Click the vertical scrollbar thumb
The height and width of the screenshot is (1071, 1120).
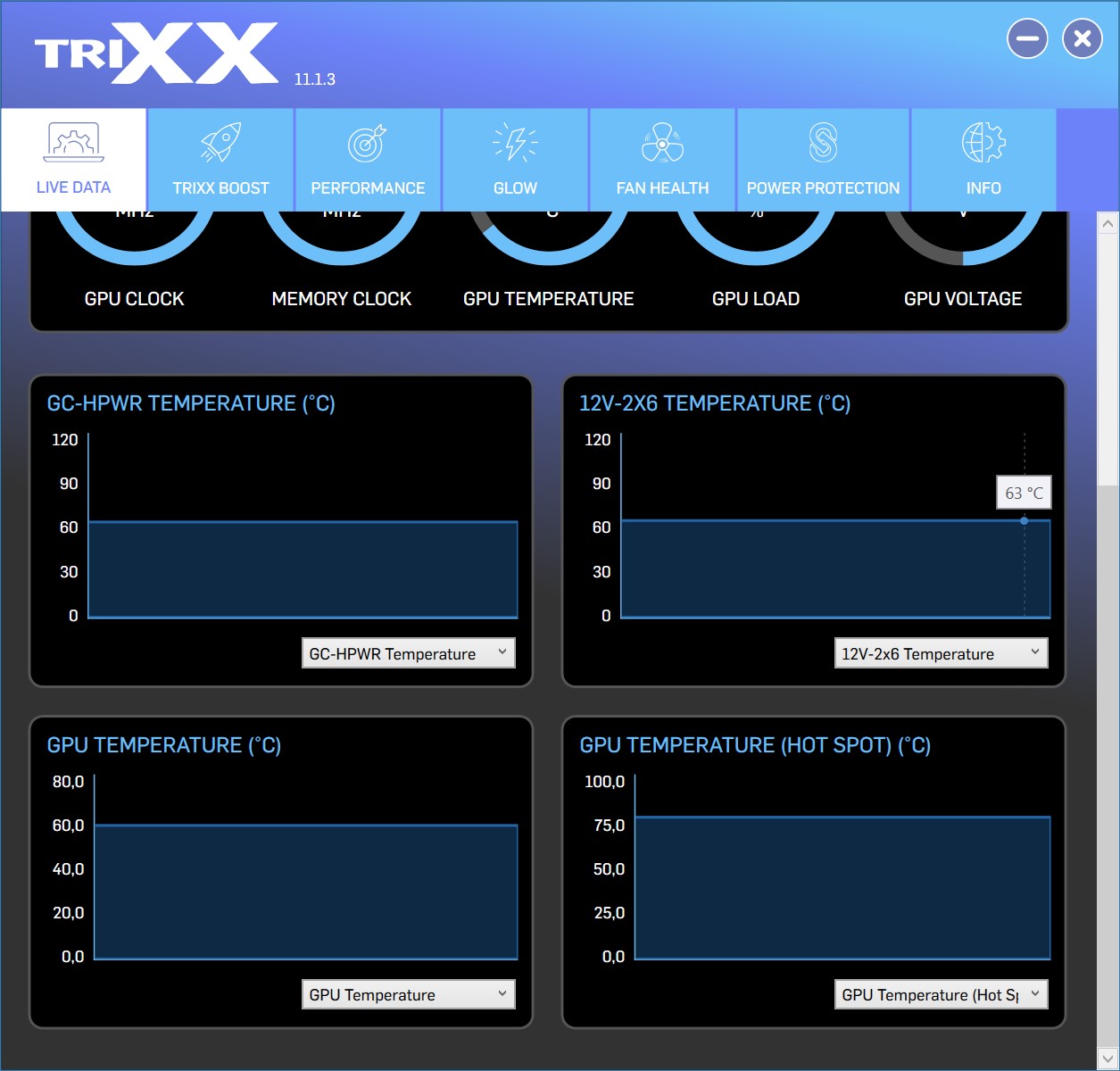click(1108, 360)
